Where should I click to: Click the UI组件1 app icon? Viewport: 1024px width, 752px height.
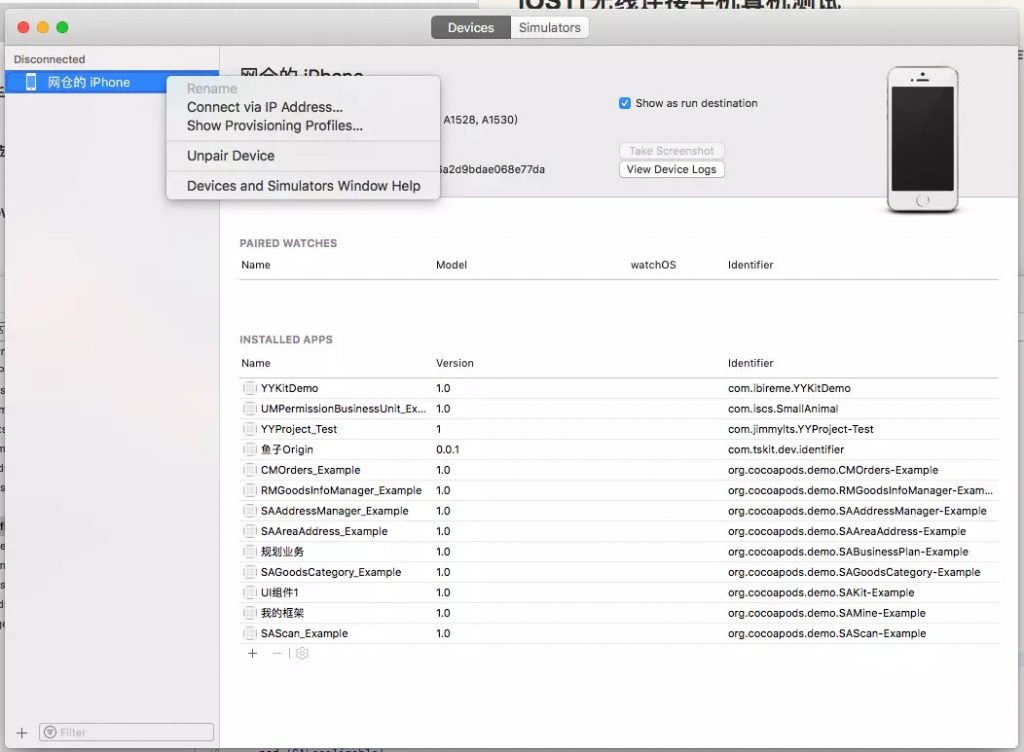(249, 593)
